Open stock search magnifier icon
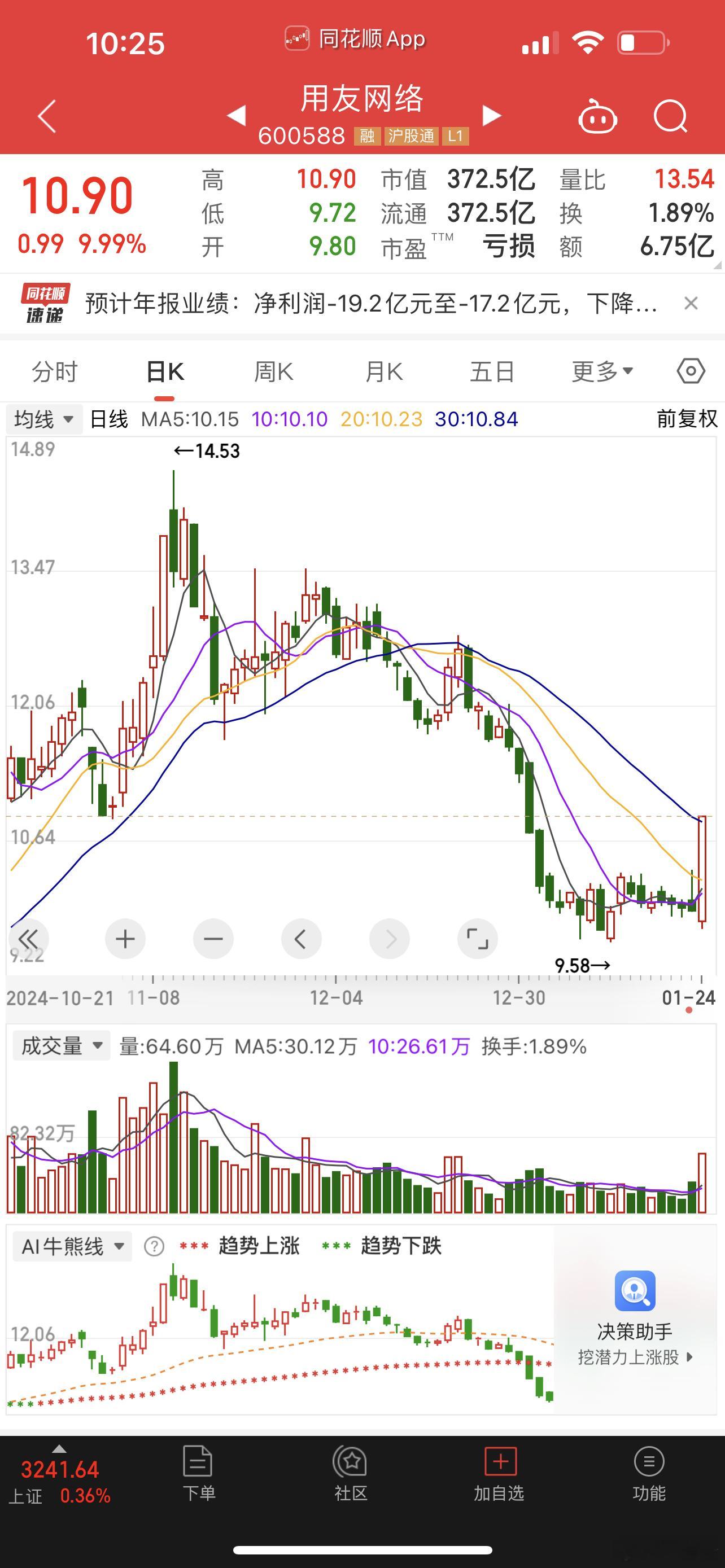The height and width of the screenshot is (1568, 725). [670, 116]
